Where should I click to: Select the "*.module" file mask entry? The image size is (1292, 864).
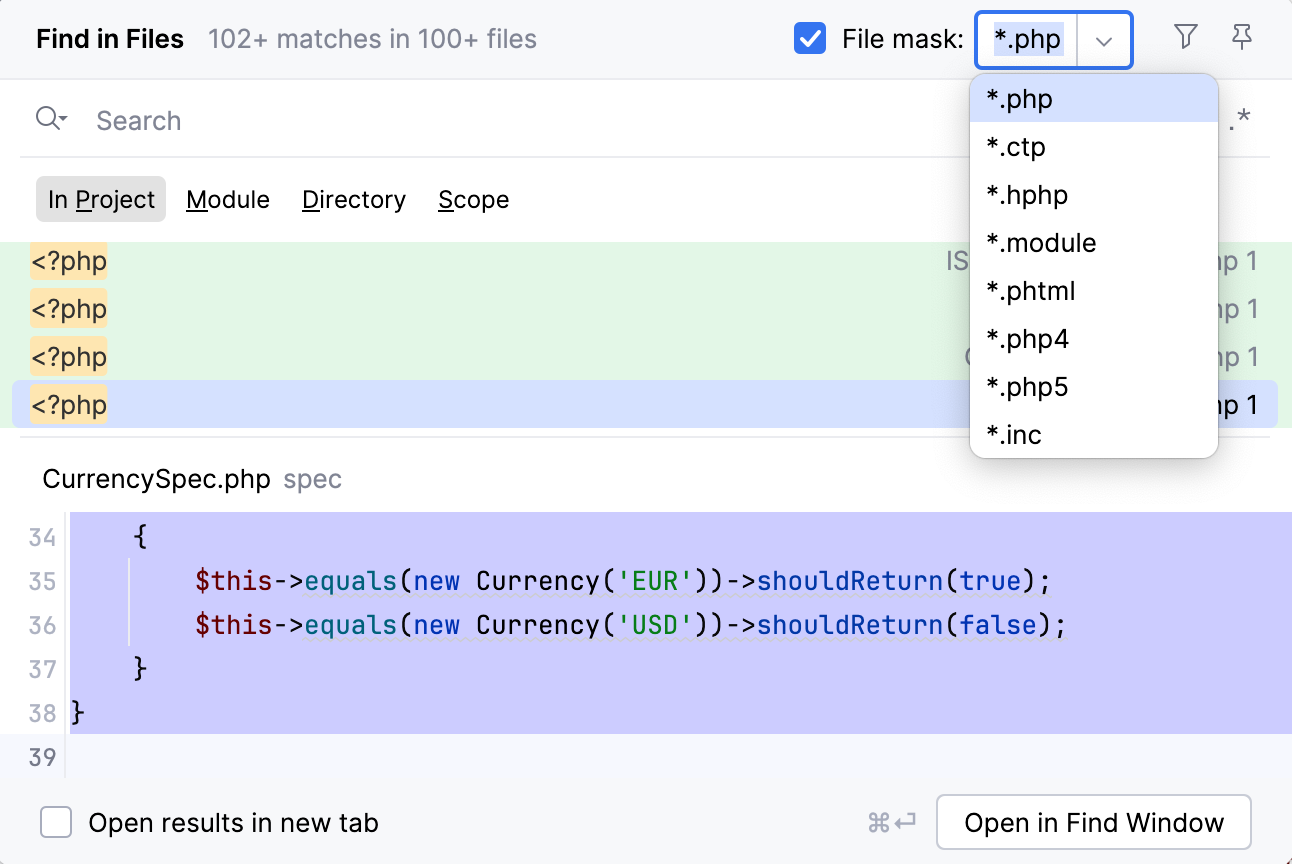1041,243
